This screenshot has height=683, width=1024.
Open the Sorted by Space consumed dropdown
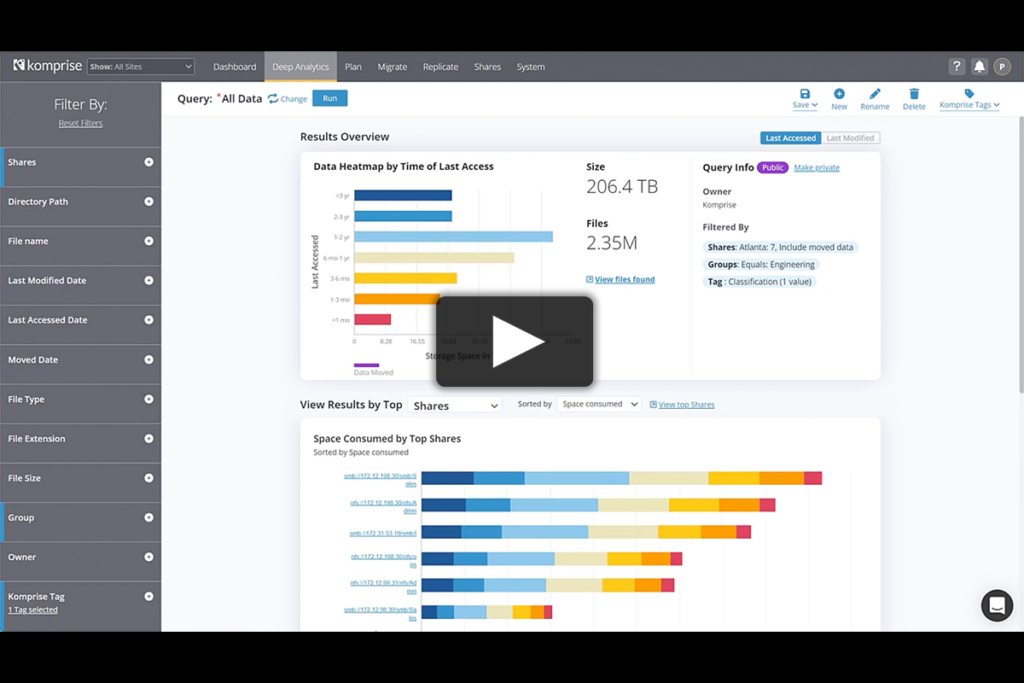click(x=598, y=404)
